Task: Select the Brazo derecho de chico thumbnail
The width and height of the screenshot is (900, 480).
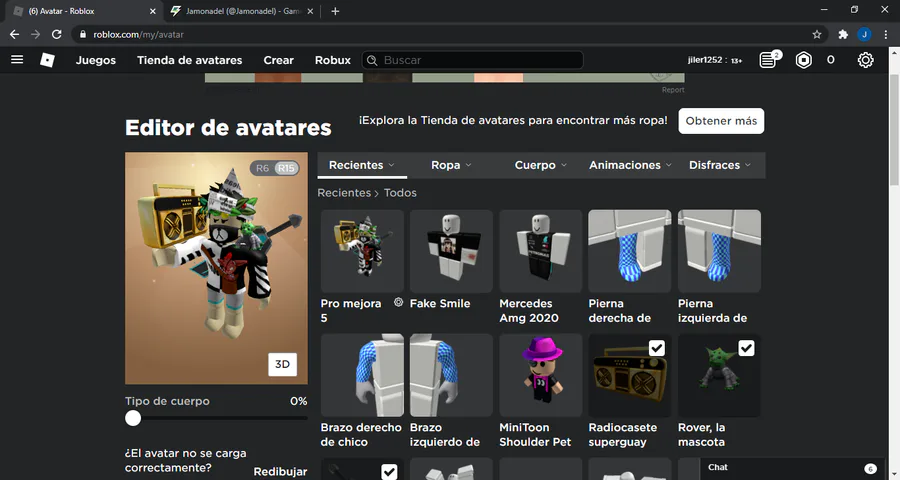Action: tap(362, 375)
